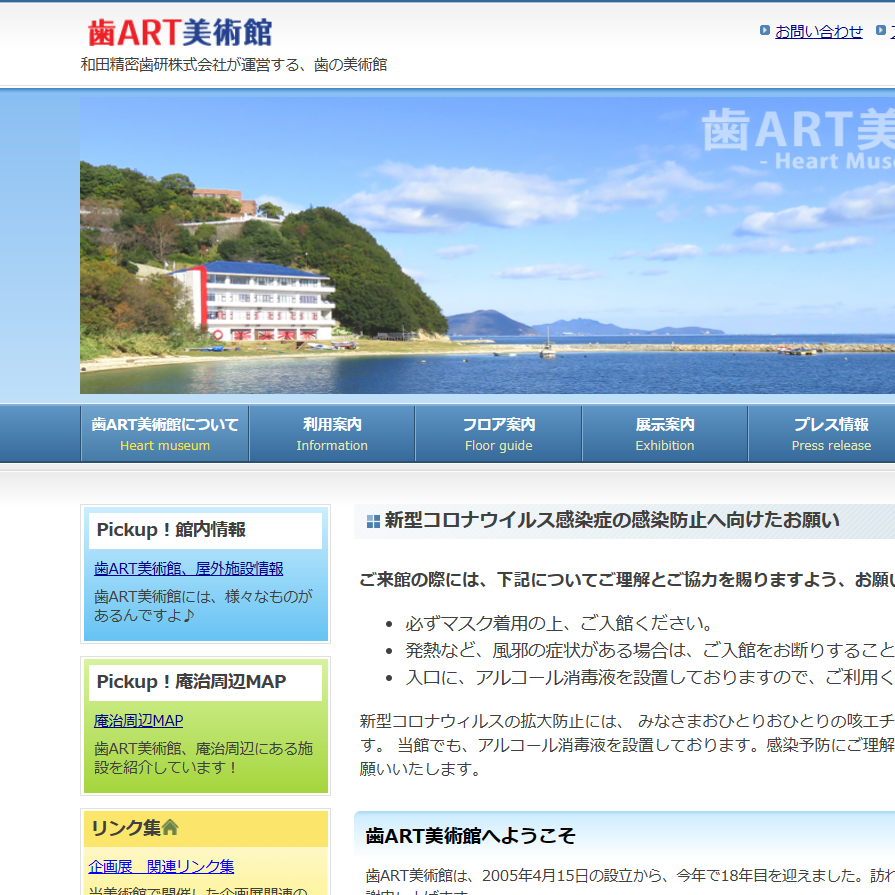The image size is (895, 895).
Task: Open the 歯ART美術館について menu item
Action: [x=165, y=434]
